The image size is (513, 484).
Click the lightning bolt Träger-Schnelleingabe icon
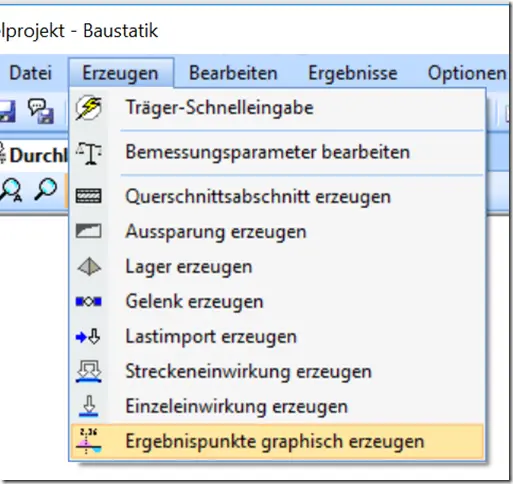pyautogui.click(x=89, y=108)
